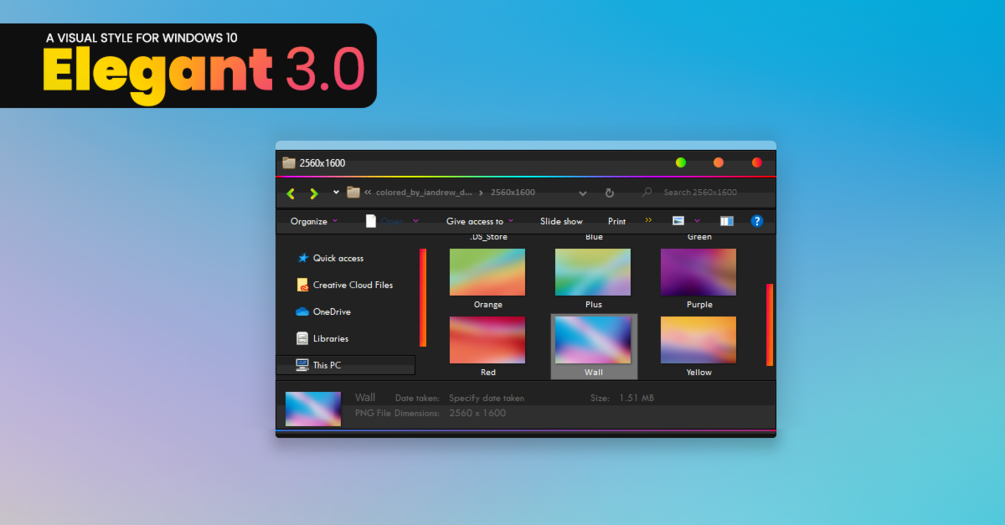Click the red close dot
The width and height of the screenshot is (1005, 525).
click(757, 163)
